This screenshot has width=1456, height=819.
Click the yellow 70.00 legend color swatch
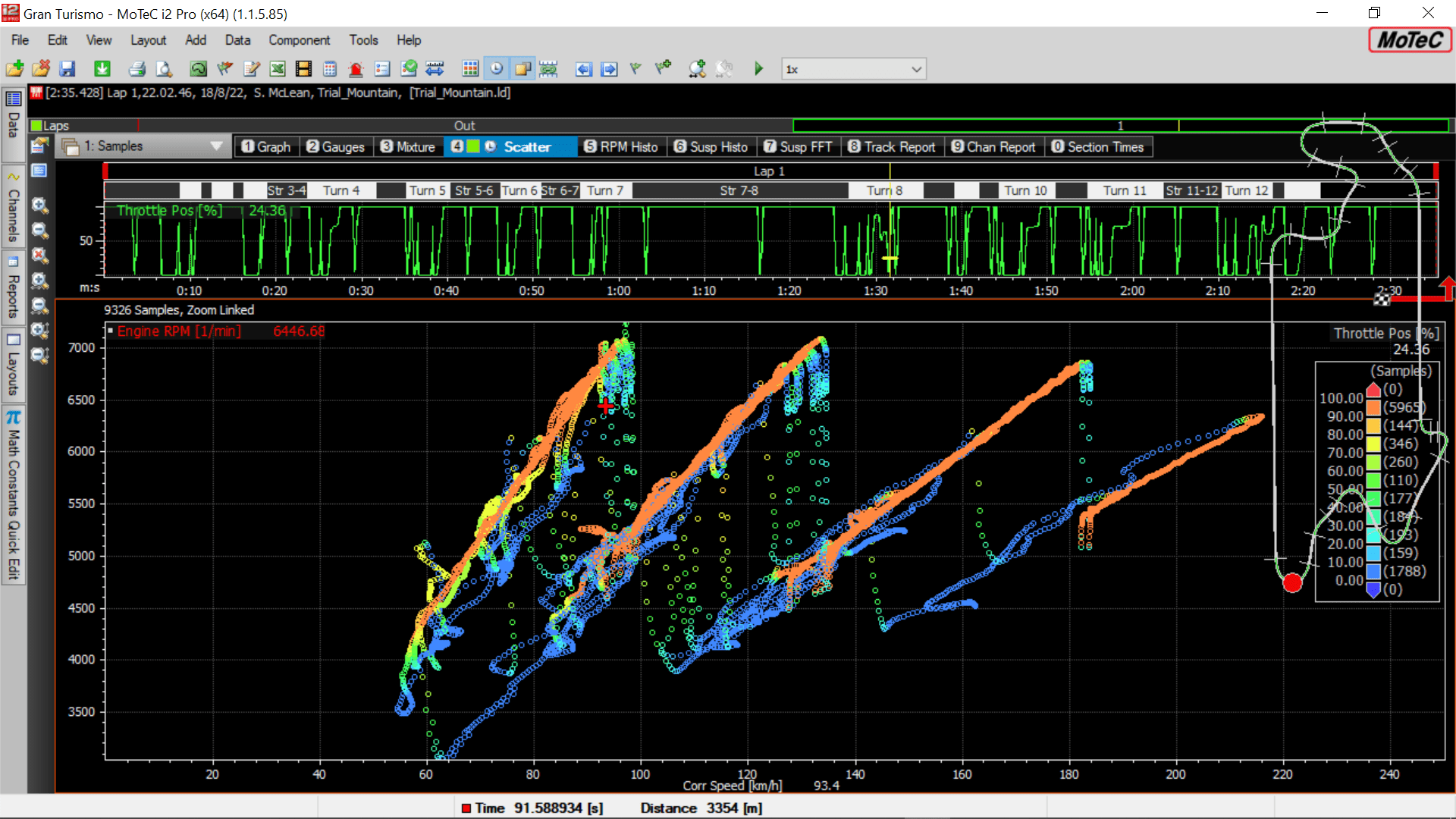tap(1373, 444)
